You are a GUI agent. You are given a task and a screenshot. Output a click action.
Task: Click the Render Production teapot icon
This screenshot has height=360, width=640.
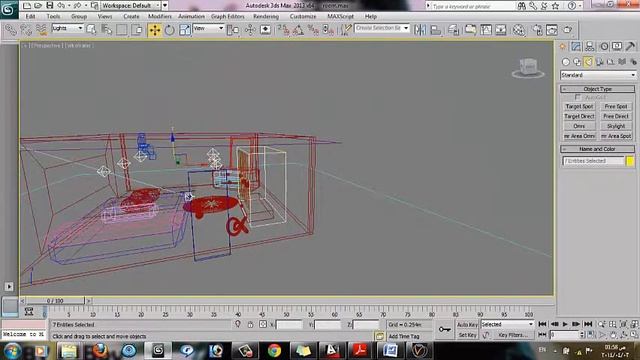tap(568, 30)
